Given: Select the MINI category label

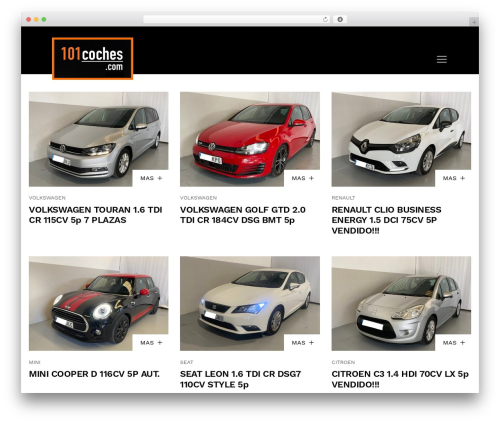Looking at the screenshot, I should [x=35, y=362].
